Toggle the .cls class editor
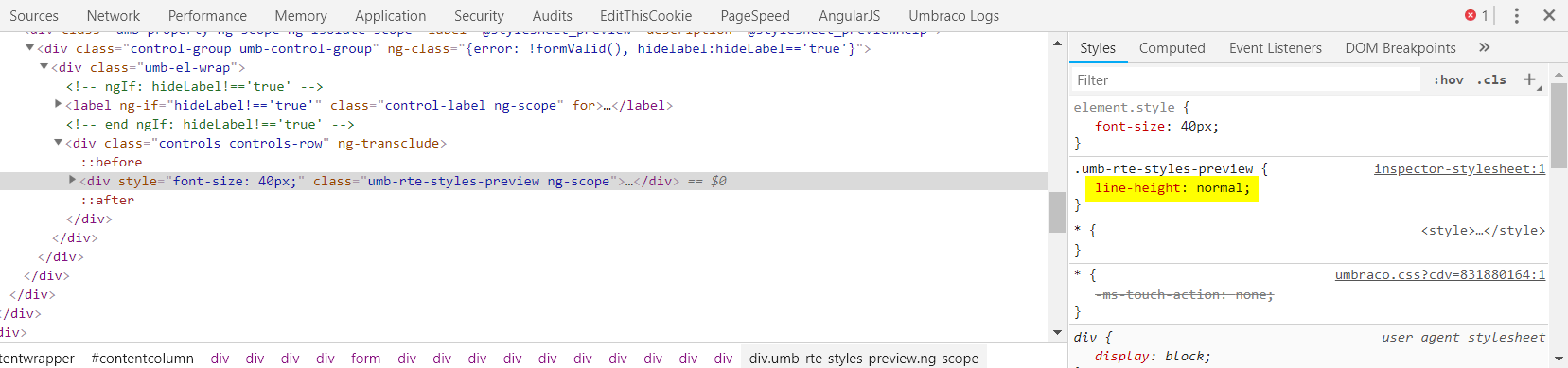1568x368 pixels. [1491, 80]
